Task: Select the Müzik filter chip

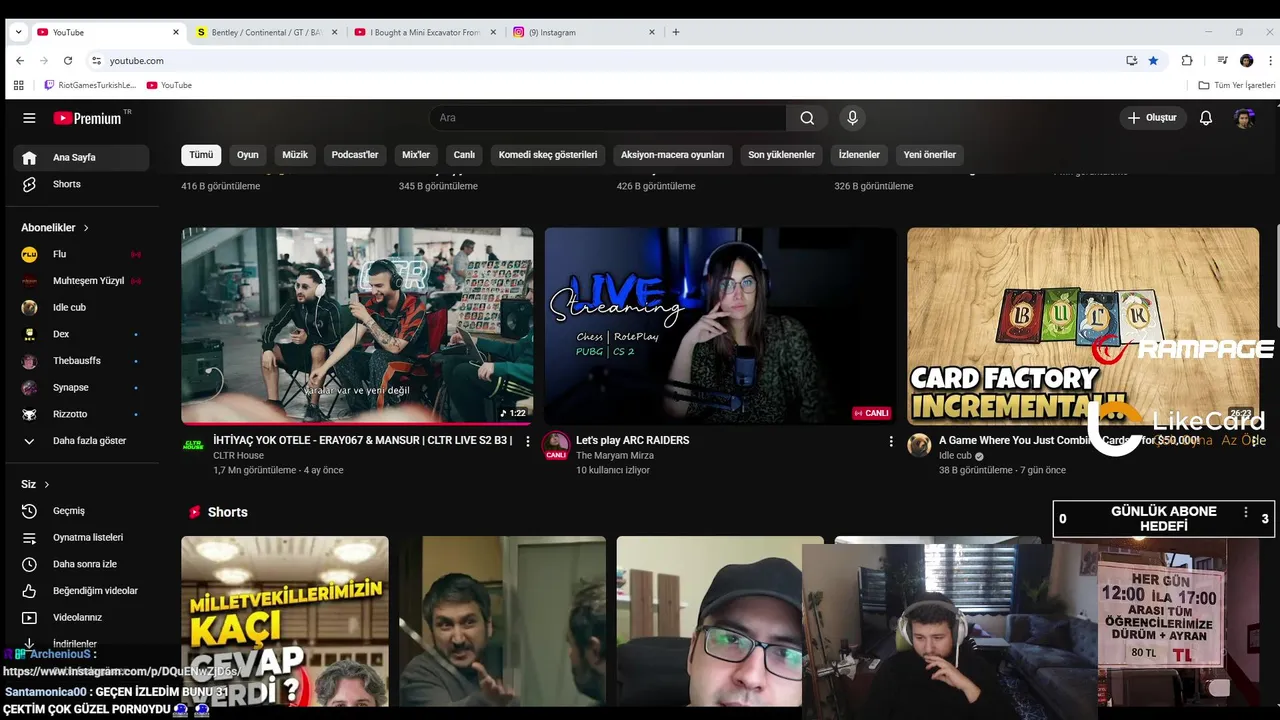Action: (x=295, y=155)
